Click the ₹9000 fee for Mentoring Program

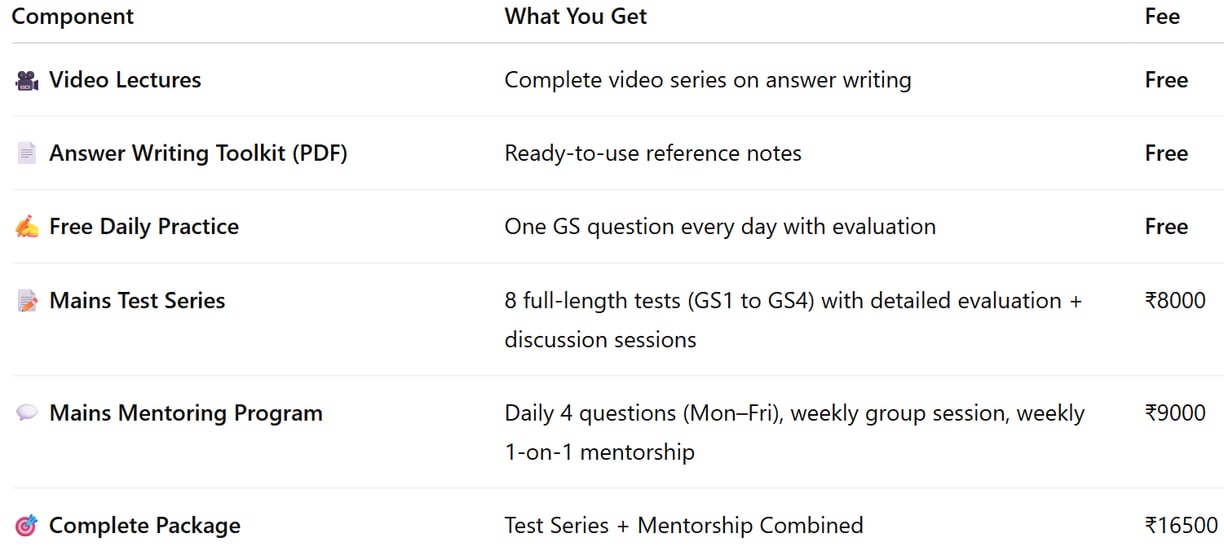pyautogui.click(x=1175, y=413)
